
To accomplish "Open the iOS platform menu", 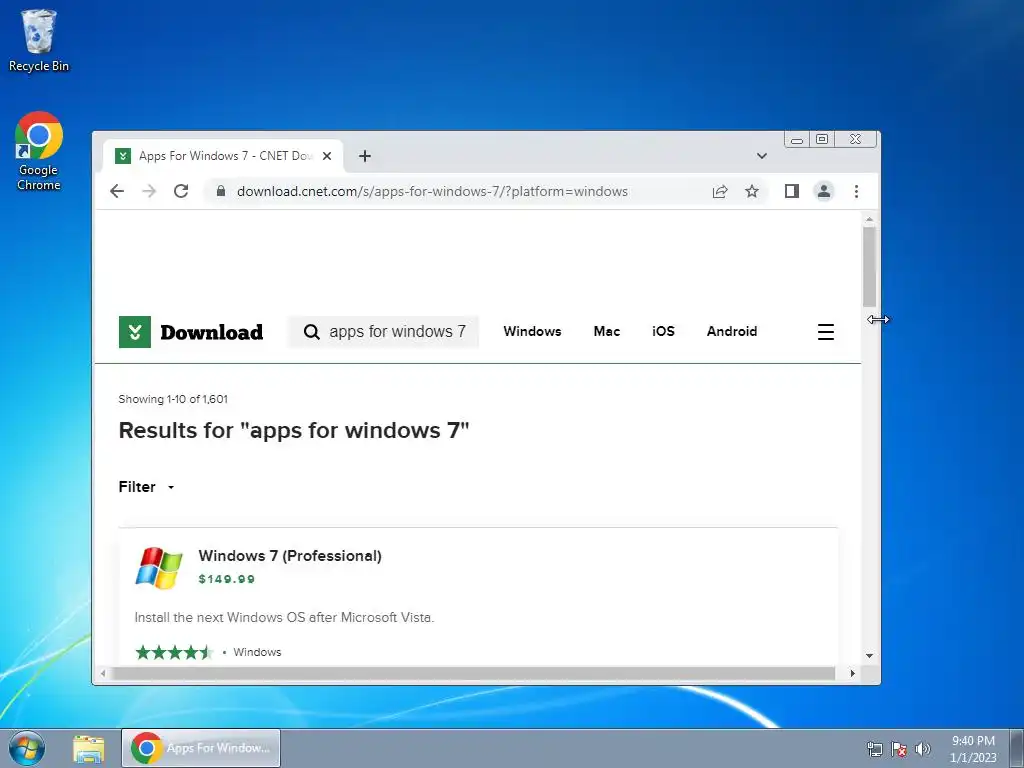I will 663,331.
